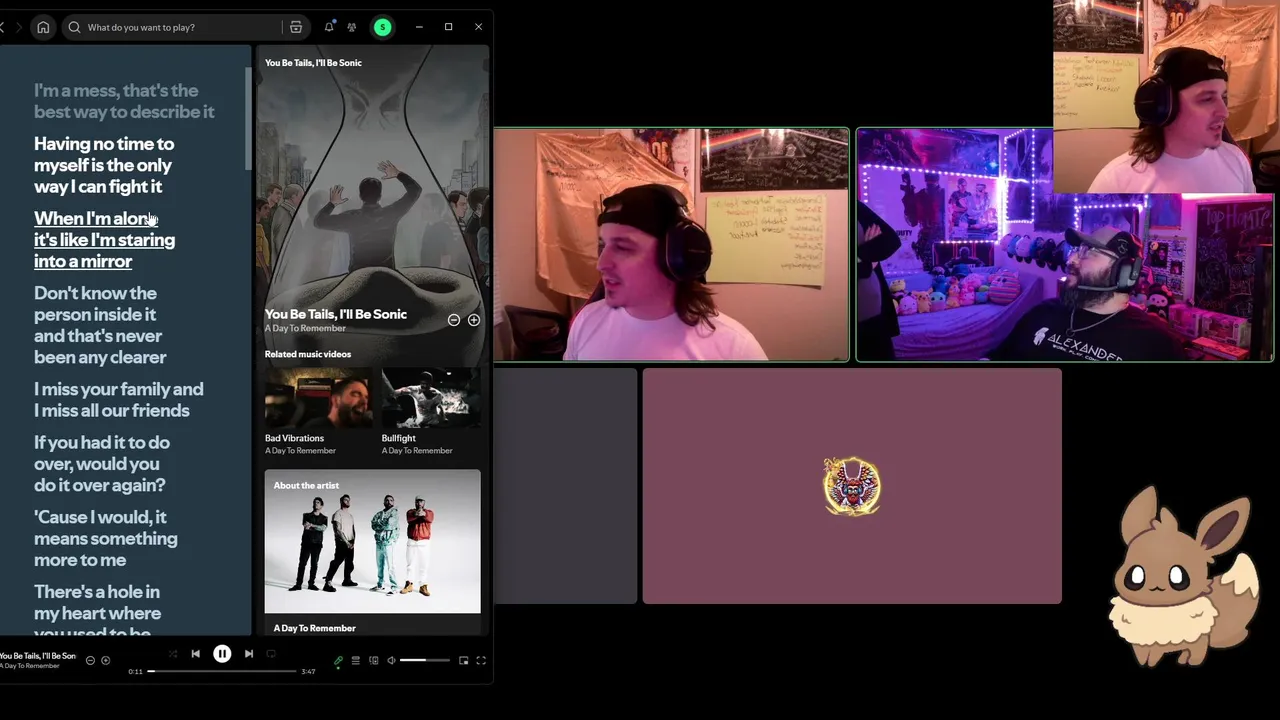
Task: Open Bad Vibrations music video thumbnail
Action: (318, 397)
